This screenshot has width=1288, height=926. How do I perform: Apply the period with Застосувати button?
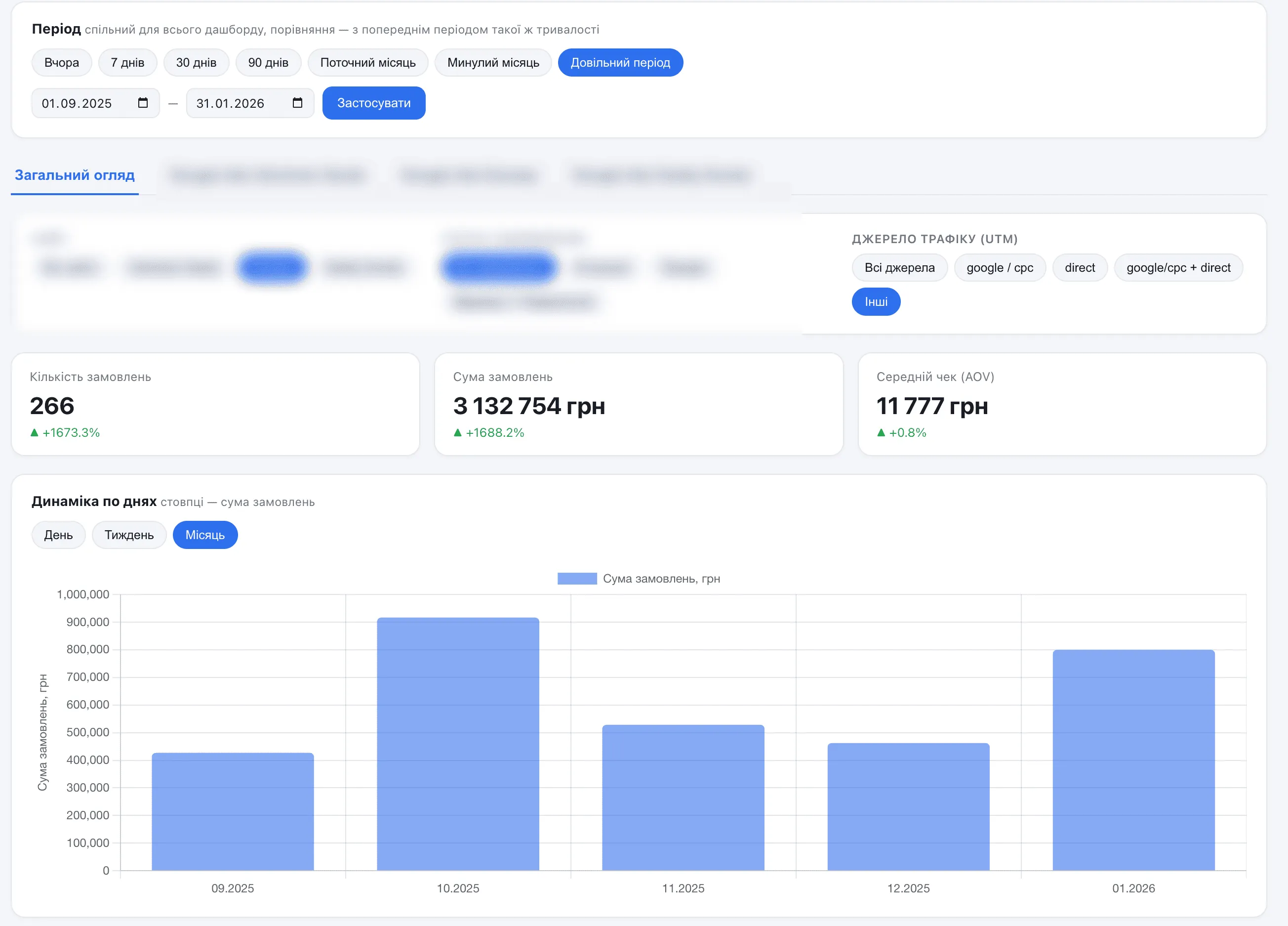[374, 103]
